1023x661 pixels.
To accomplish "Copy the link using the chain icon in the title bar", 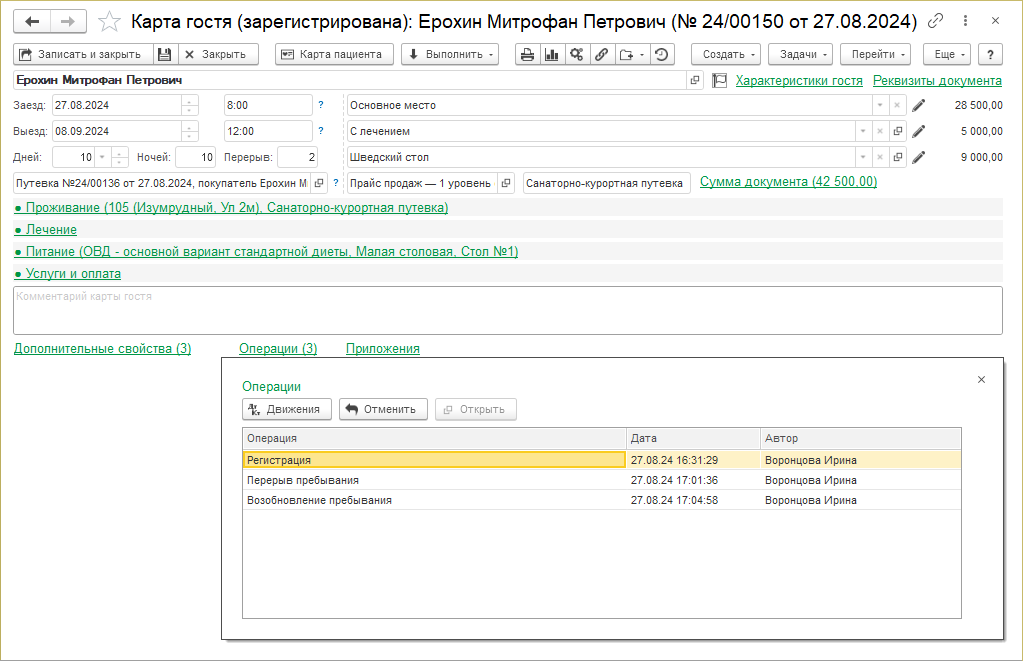I will 936,21.
